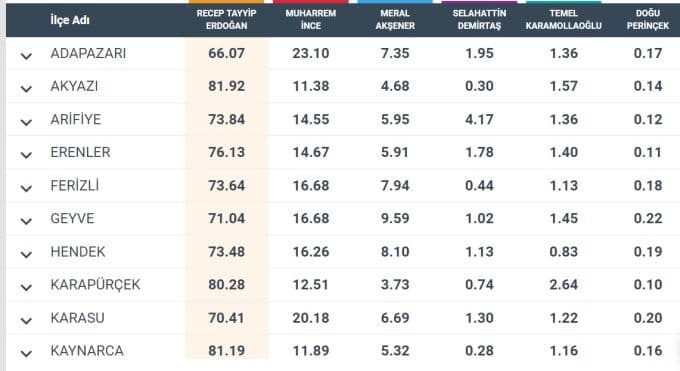Expand the KARAPÜRÇEK row chevron
680x371 pixels.
(x=26, y=287)
